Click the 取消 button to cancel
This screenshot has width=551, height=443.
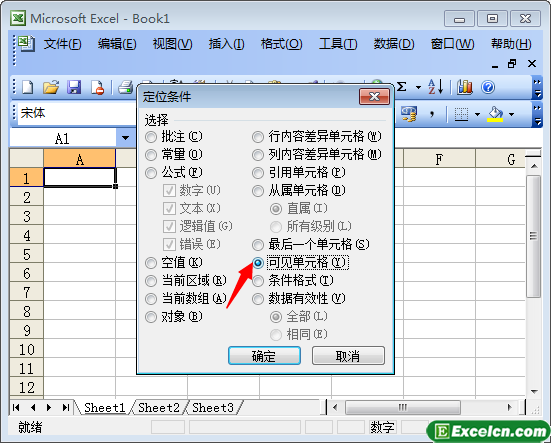tap(348, 356)
